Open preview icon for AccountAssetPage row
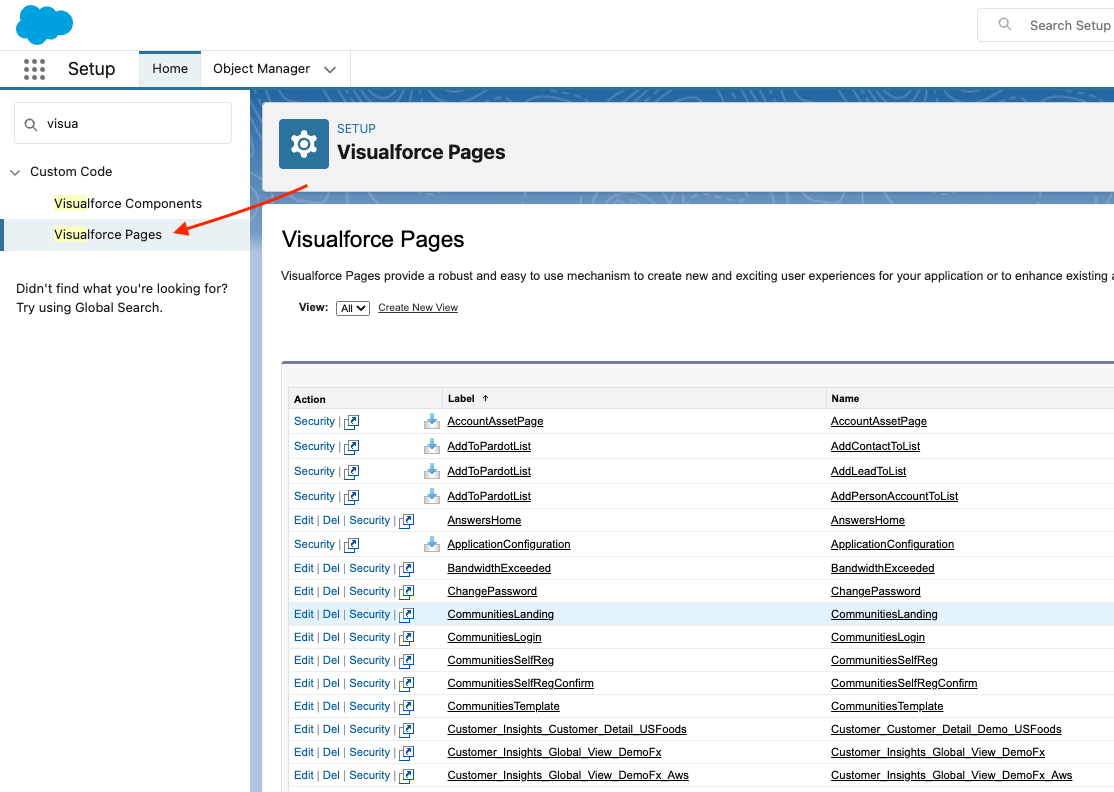This screenshot has height=792, width=1114. [x=352, y=422]
